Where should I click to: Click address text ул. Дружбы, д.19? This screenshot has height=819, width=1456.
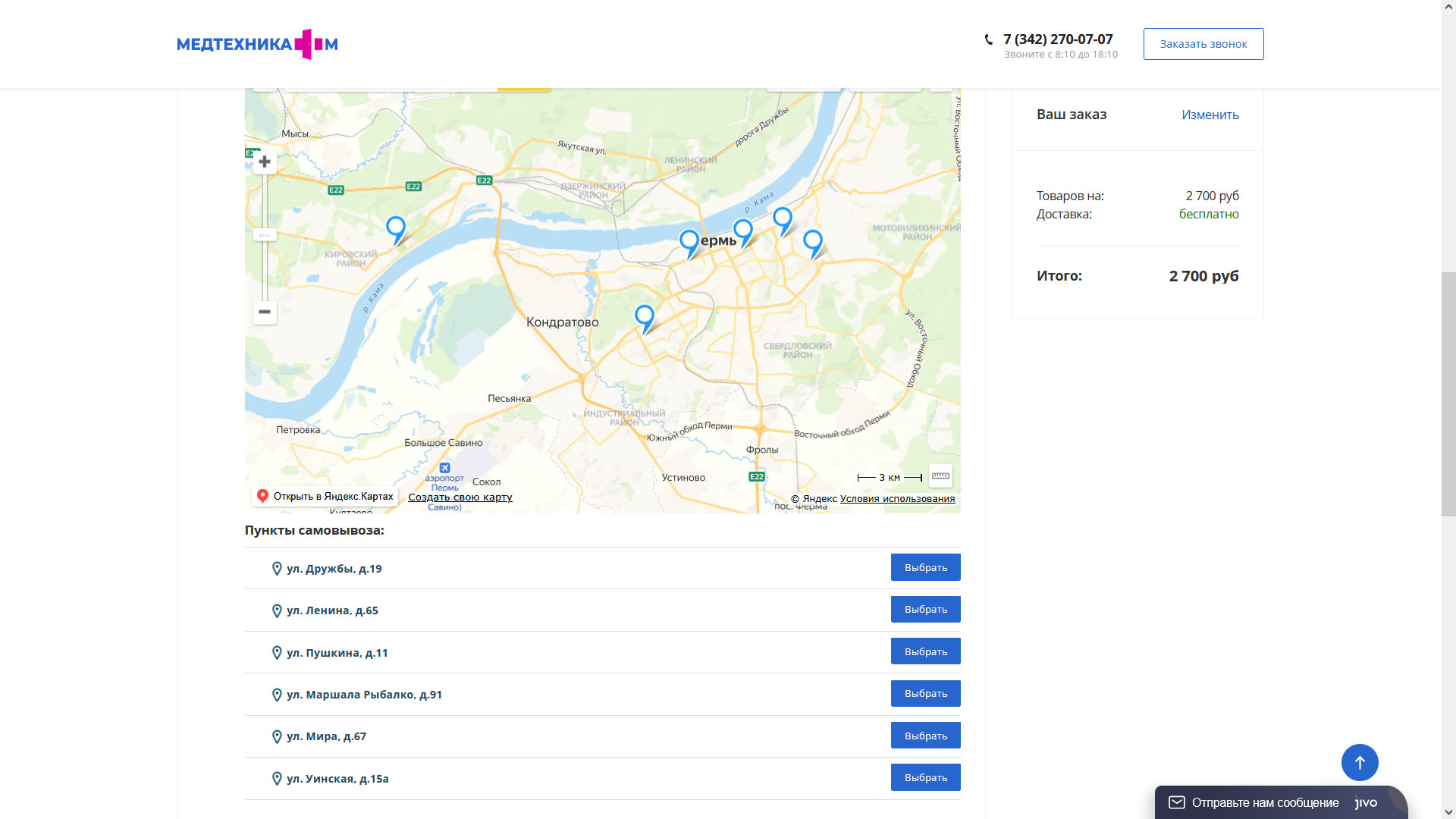[334, 569]
